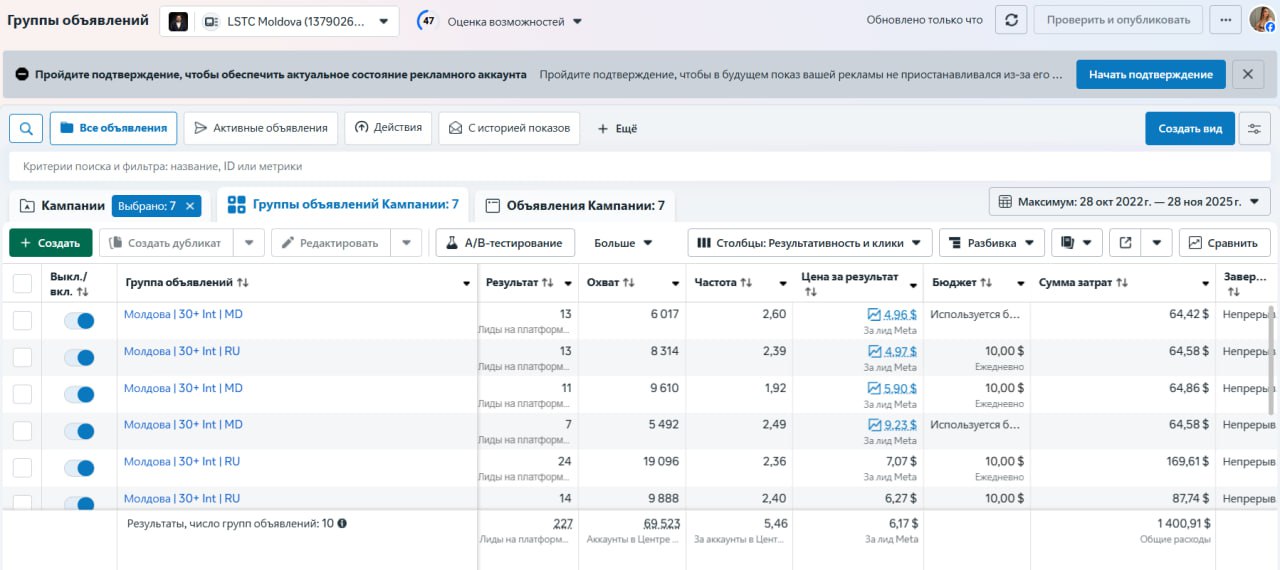Image resolution: width=1280 pixels, height=570 pixels.
Task: Click the chart icon beside 4,96 $
Action: point(875,314)
